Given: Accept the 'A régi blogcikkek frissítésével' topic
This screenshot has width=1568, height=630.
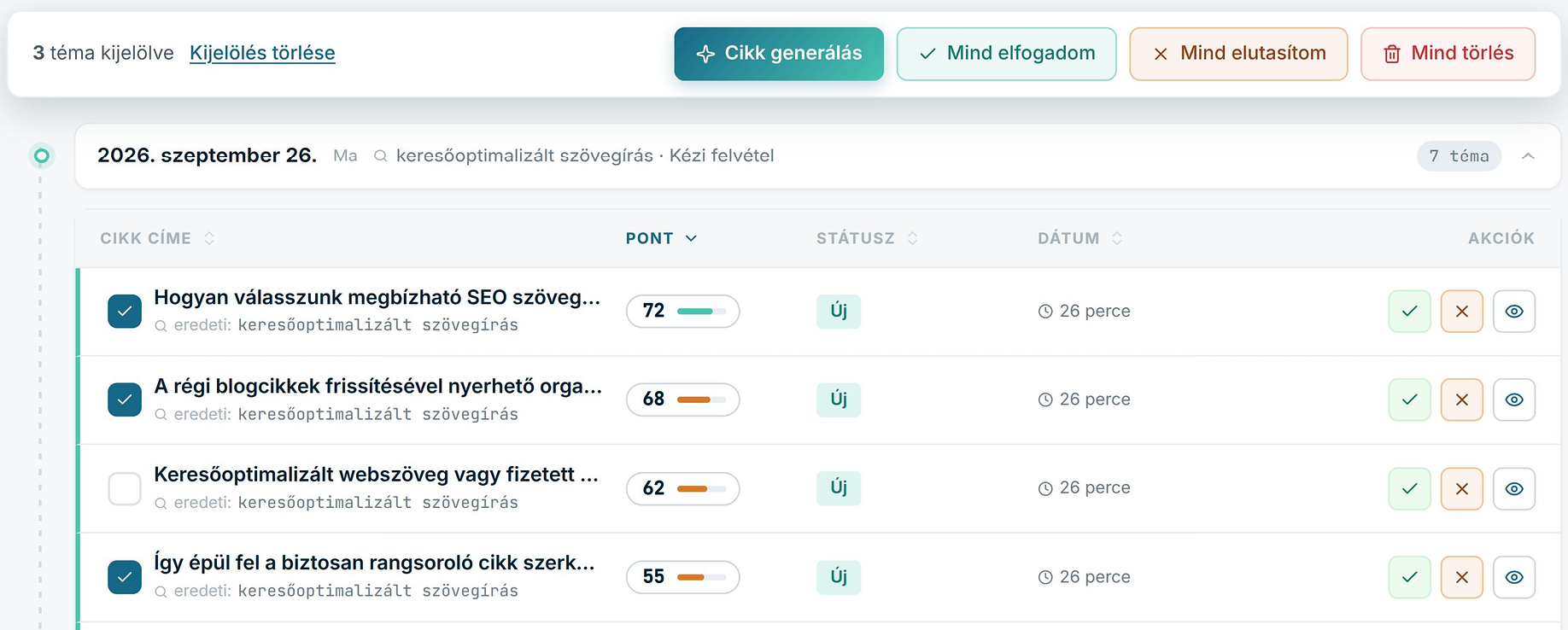Looking at the screenshot, I should [x=1410, y=400].
